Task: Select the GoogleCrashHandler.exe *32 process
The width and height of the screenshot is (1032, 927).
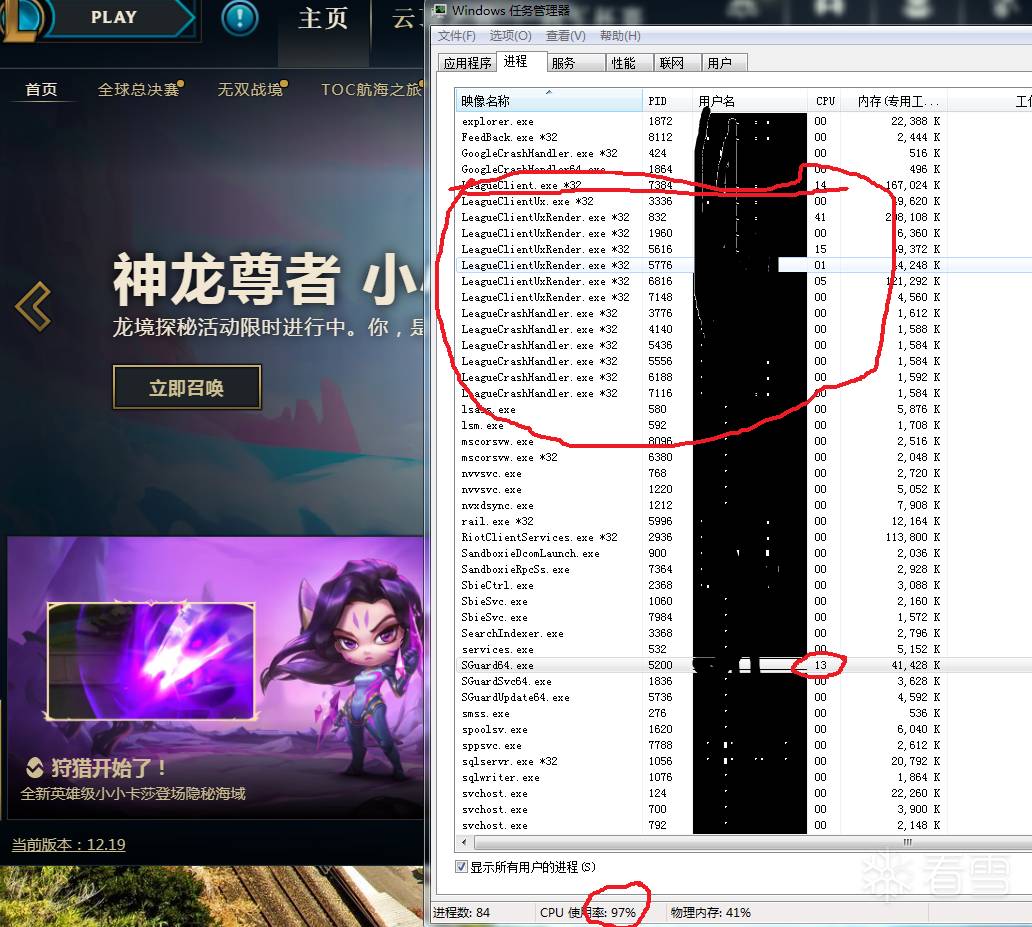Action: click(x=744, y=153)
